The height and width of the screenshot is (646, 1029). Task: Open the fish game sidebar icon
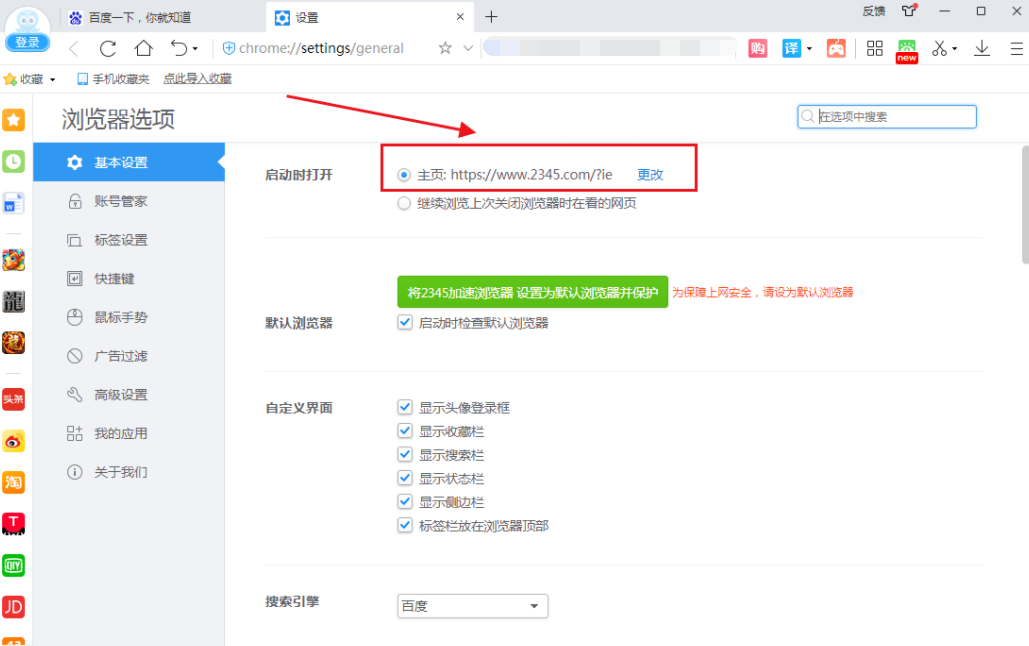(x=13, y=260)
